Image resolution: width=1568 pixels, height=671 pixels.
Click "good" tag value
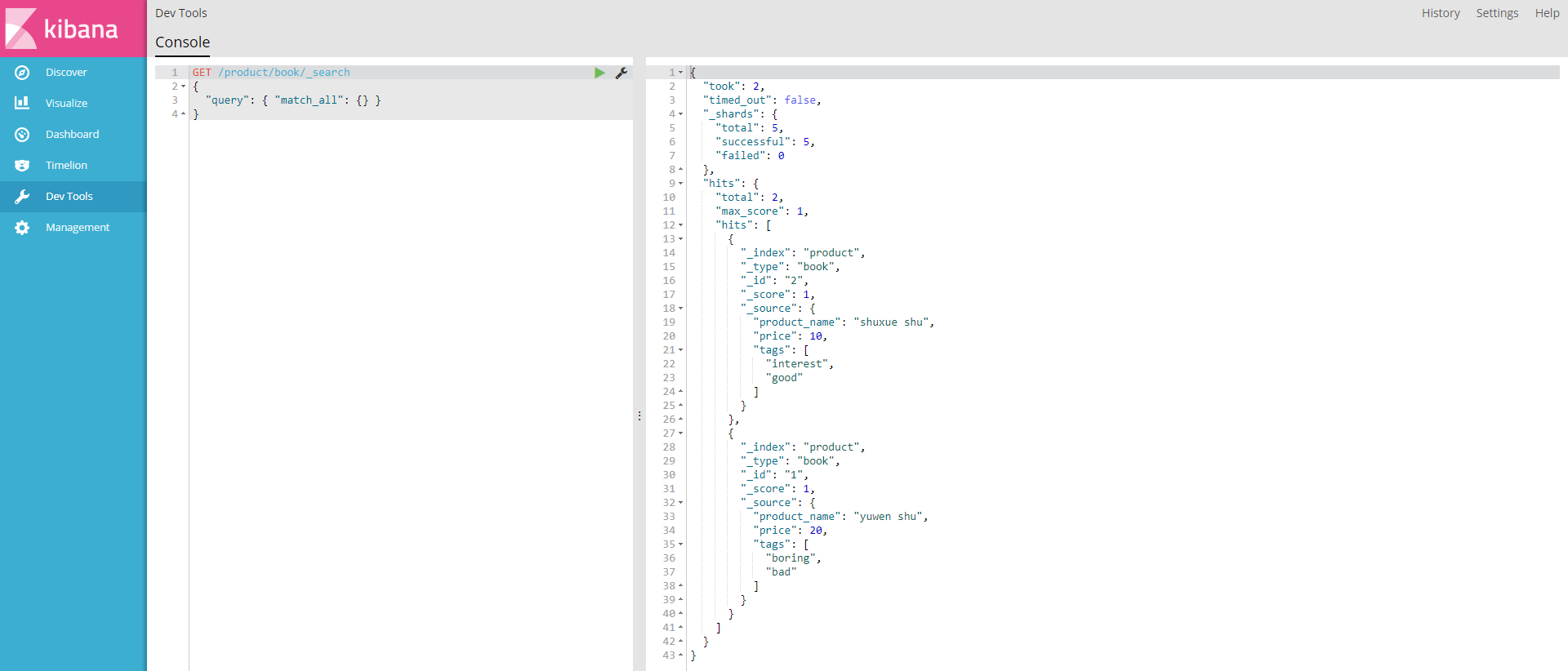[x=784, y=378]
